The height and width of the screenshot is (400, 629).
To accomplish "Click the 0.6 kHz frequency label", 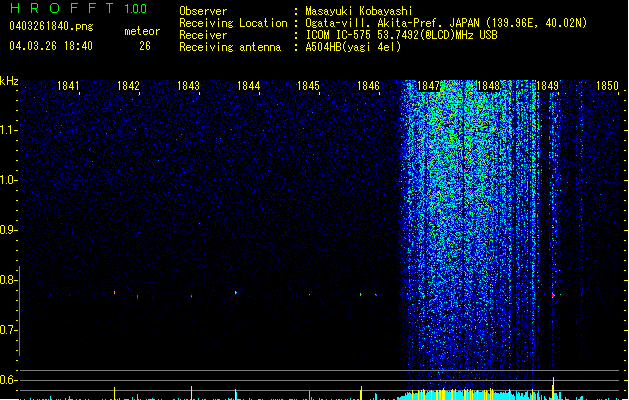I will tap(9, 380).
